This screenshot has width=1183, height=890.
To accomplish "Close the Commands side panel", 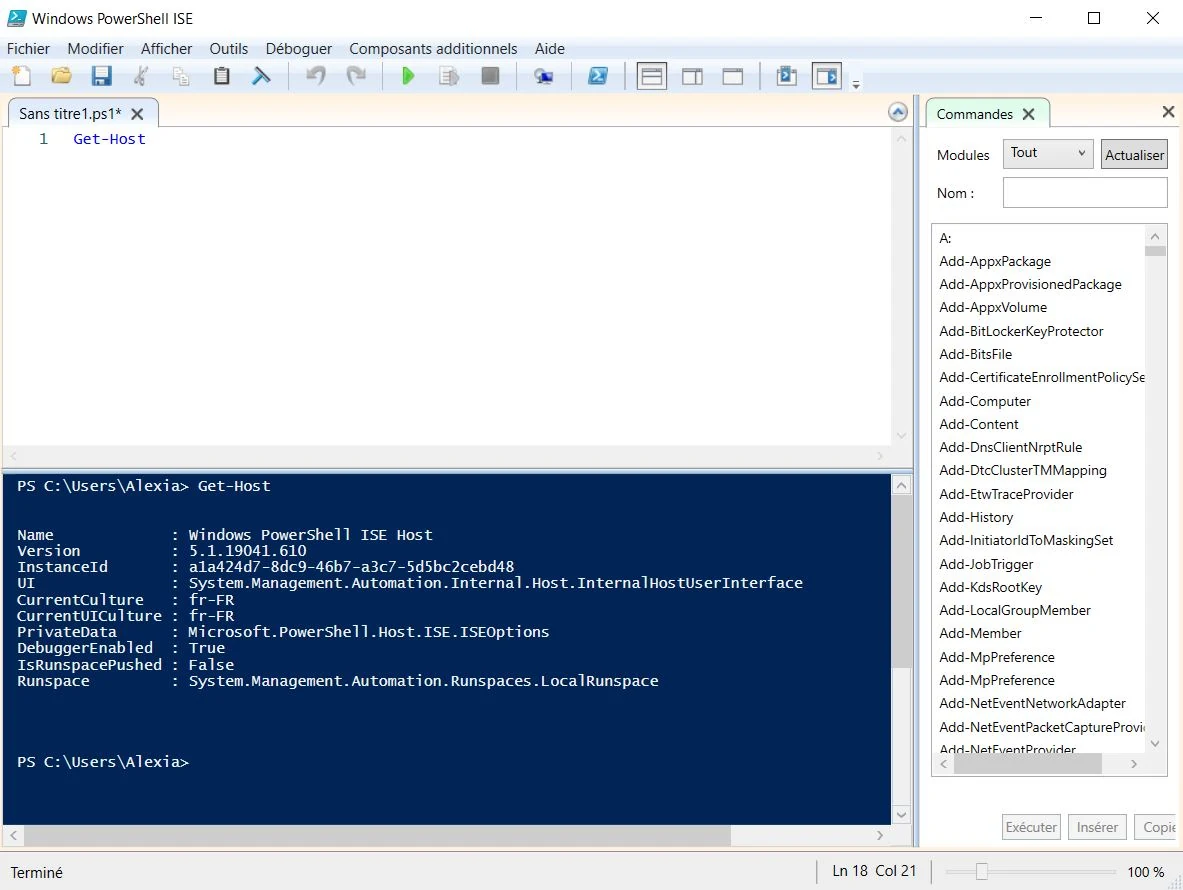I will [1168, 112].
